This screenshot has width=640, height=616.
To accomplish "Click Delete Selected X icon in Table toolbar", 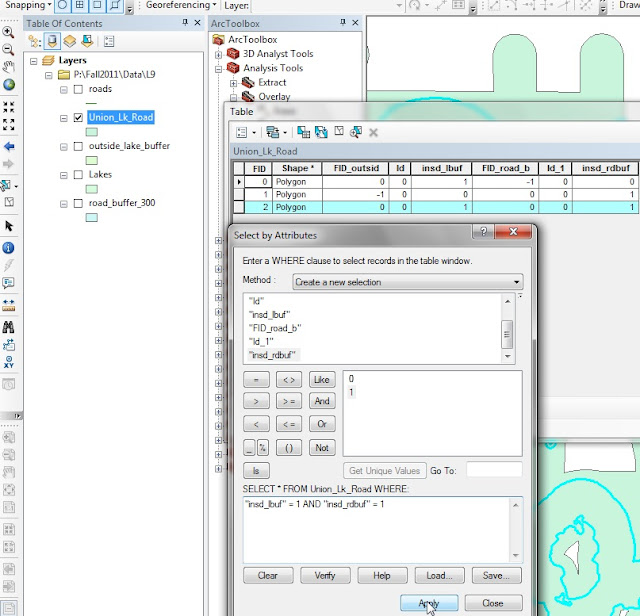I will 373,132.
